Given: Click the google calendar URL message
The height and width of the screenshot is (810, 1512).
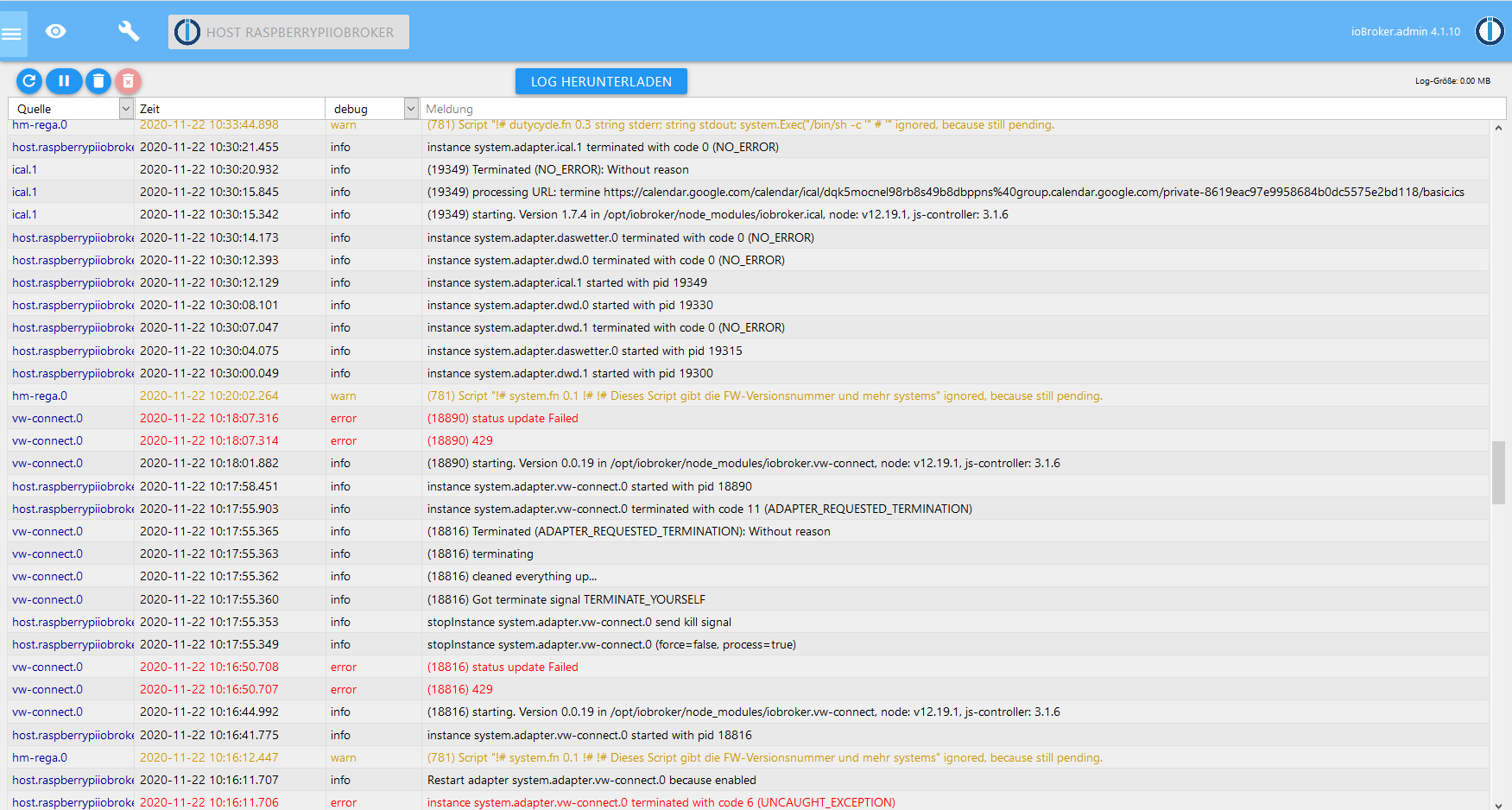Looking at the screenshot, I should (946, 192).
